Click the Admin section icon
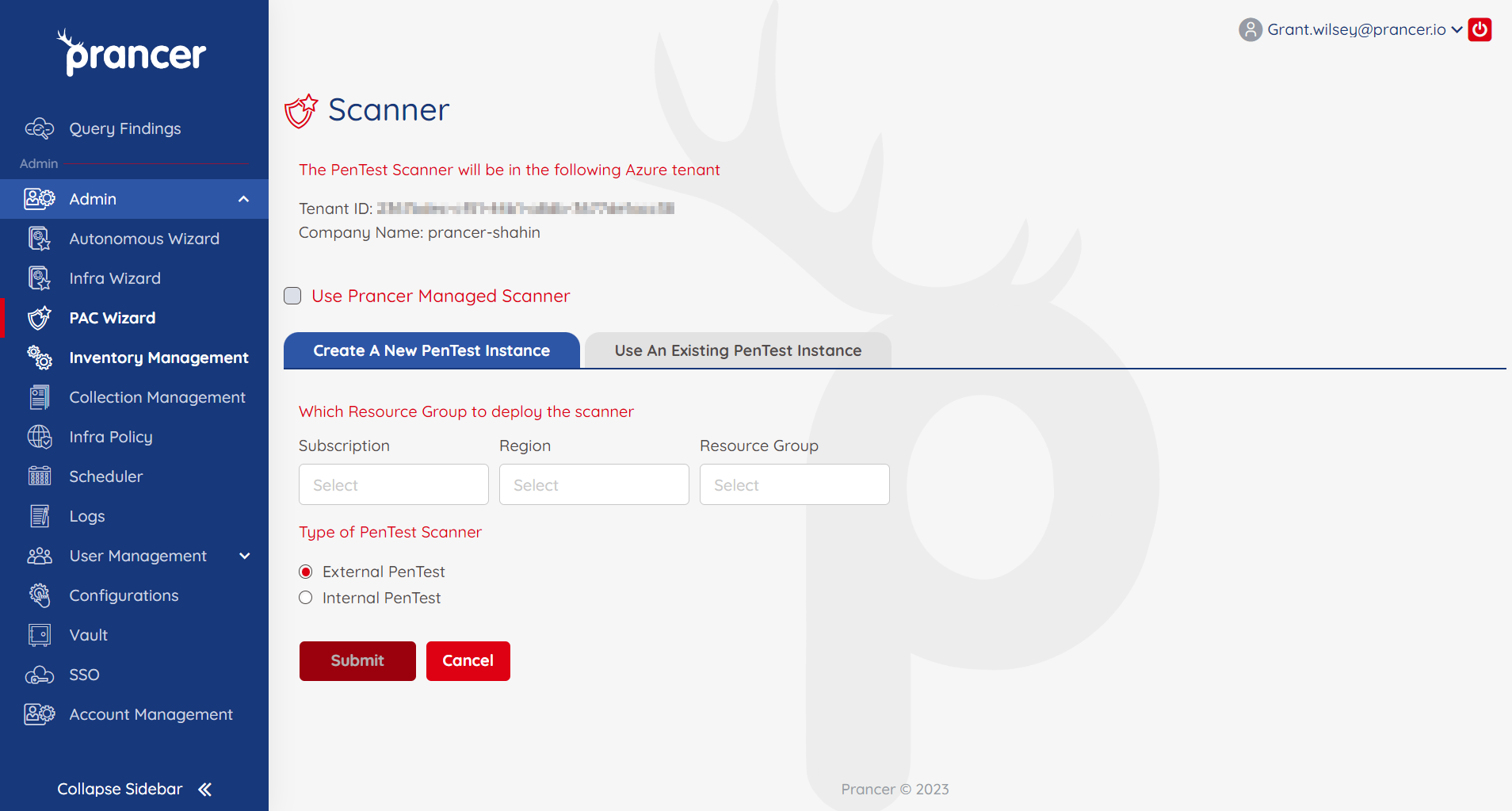The image size is (1512, 811). (x=40, y=199)
